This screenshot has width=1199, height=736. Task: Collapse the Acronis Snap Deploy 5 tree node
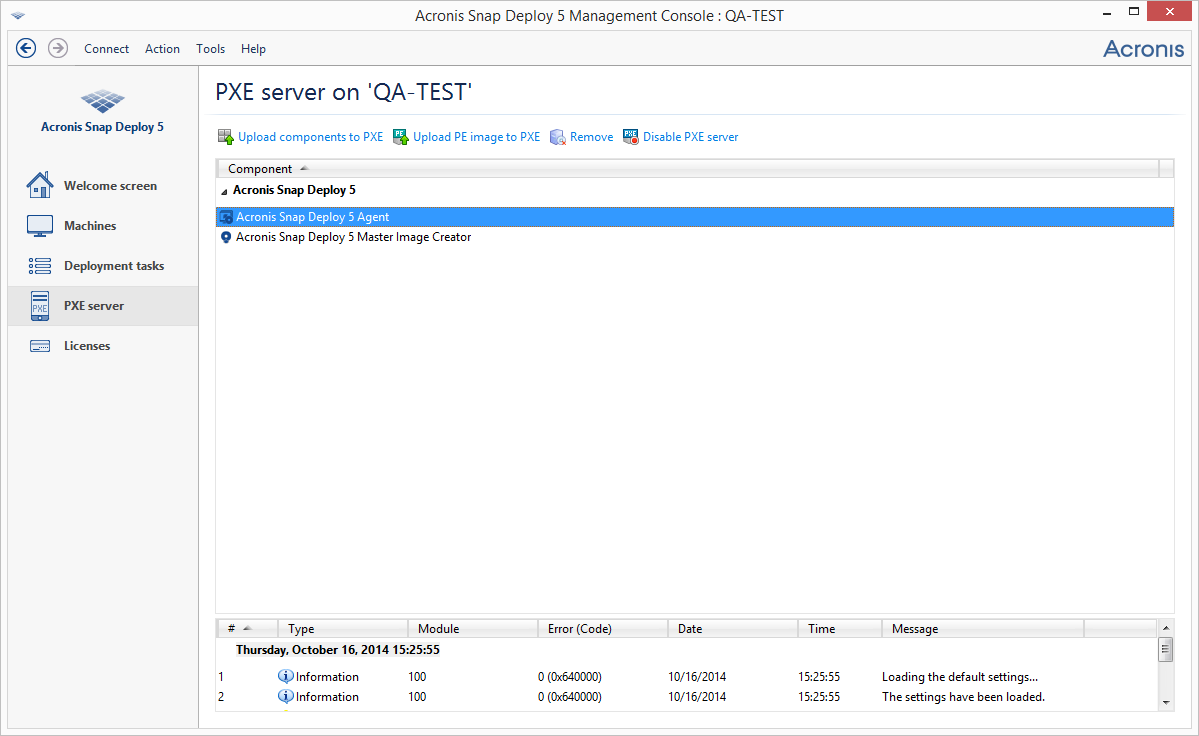pyautogui.click(x=224, y=189)
